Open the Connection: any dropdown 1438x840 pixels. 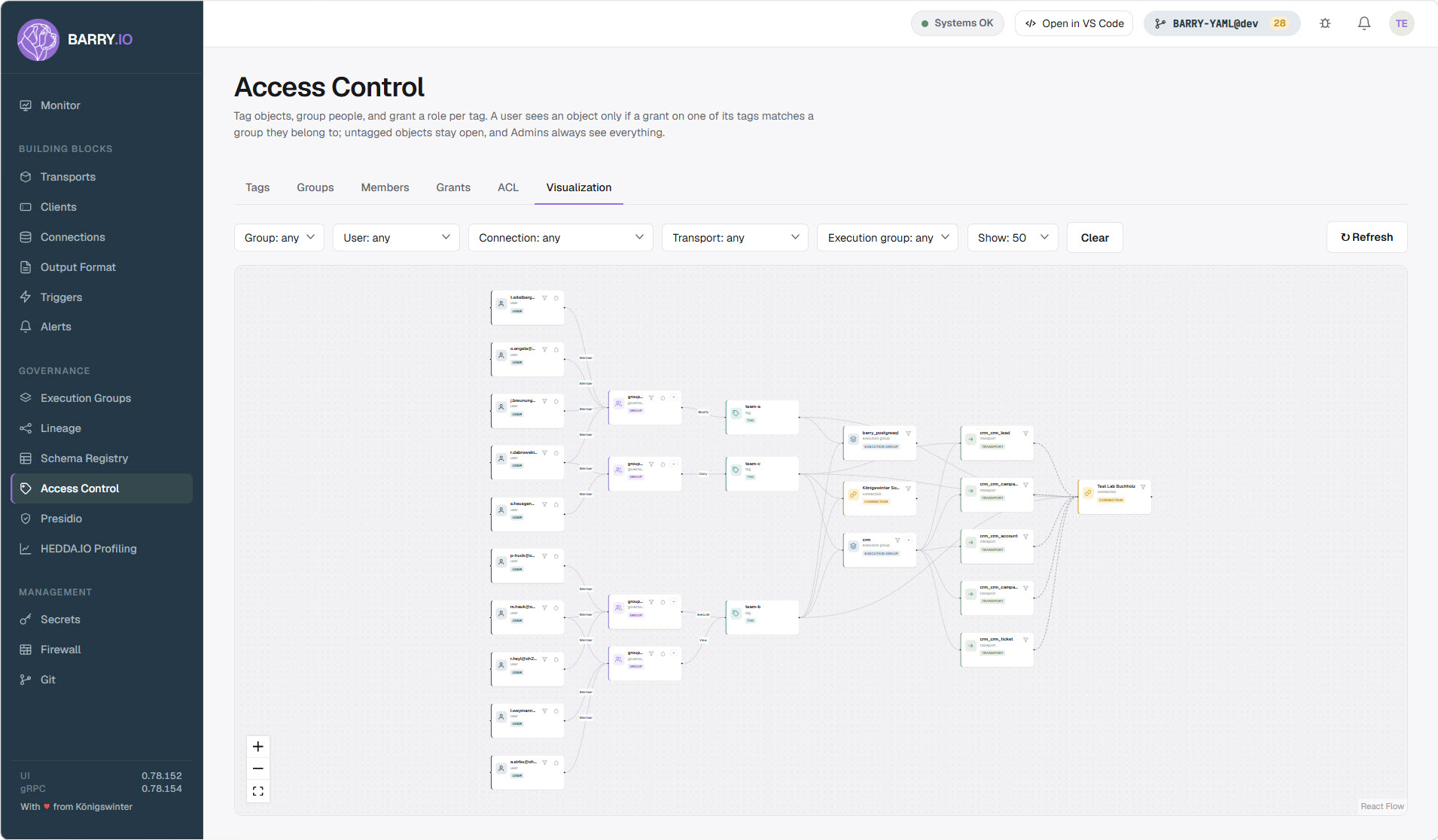561,238
